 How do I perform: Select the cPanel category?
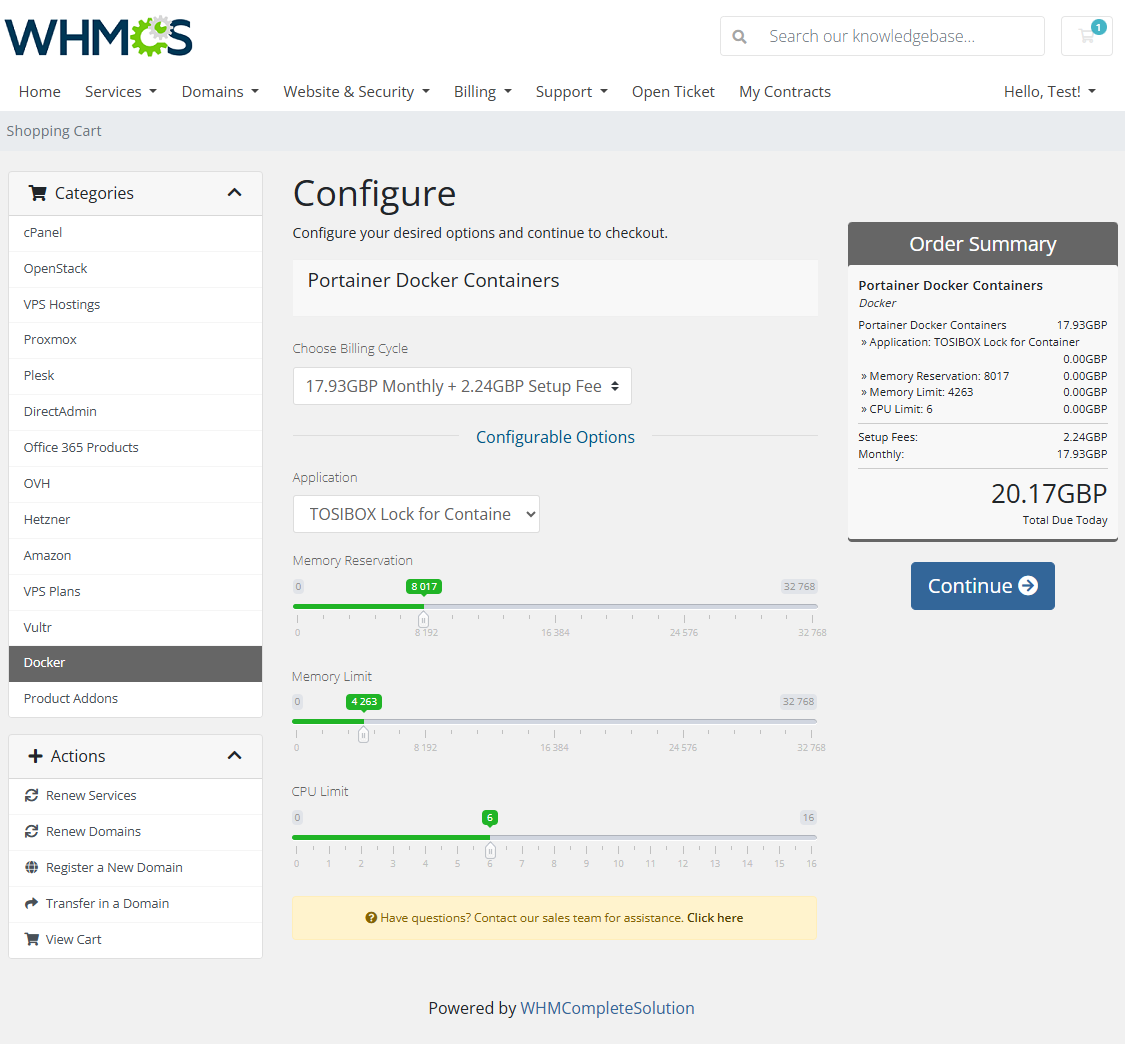[x=136, y=232]
